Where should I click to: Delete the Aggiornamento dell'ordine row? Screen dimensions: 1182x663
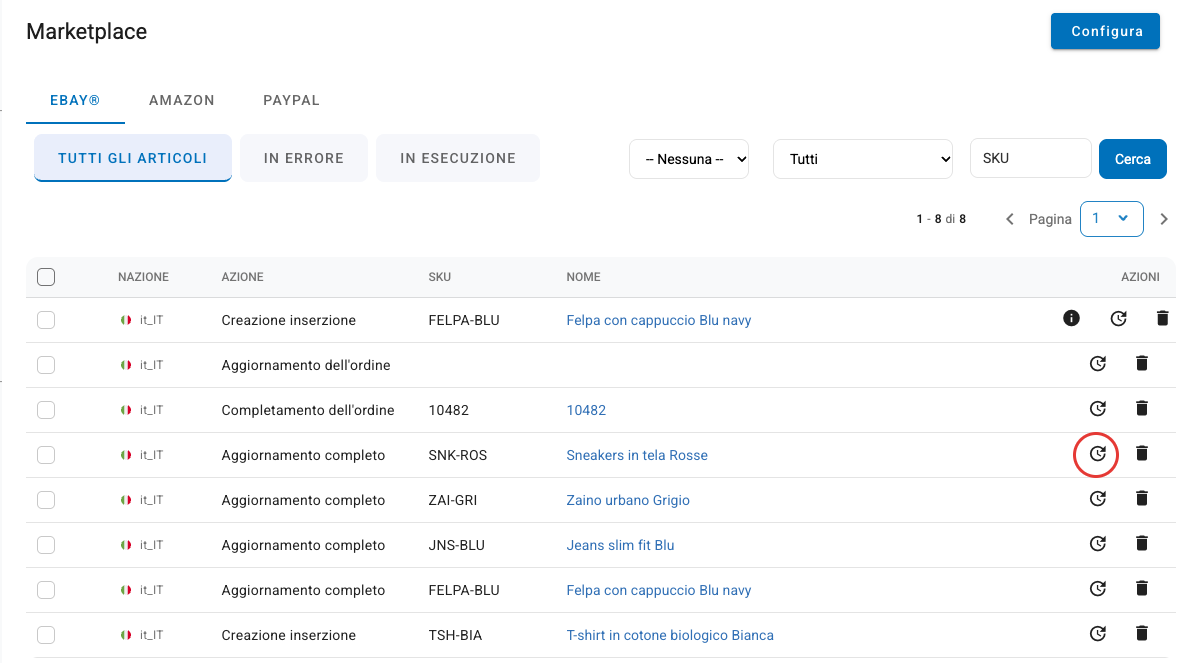1142,364
